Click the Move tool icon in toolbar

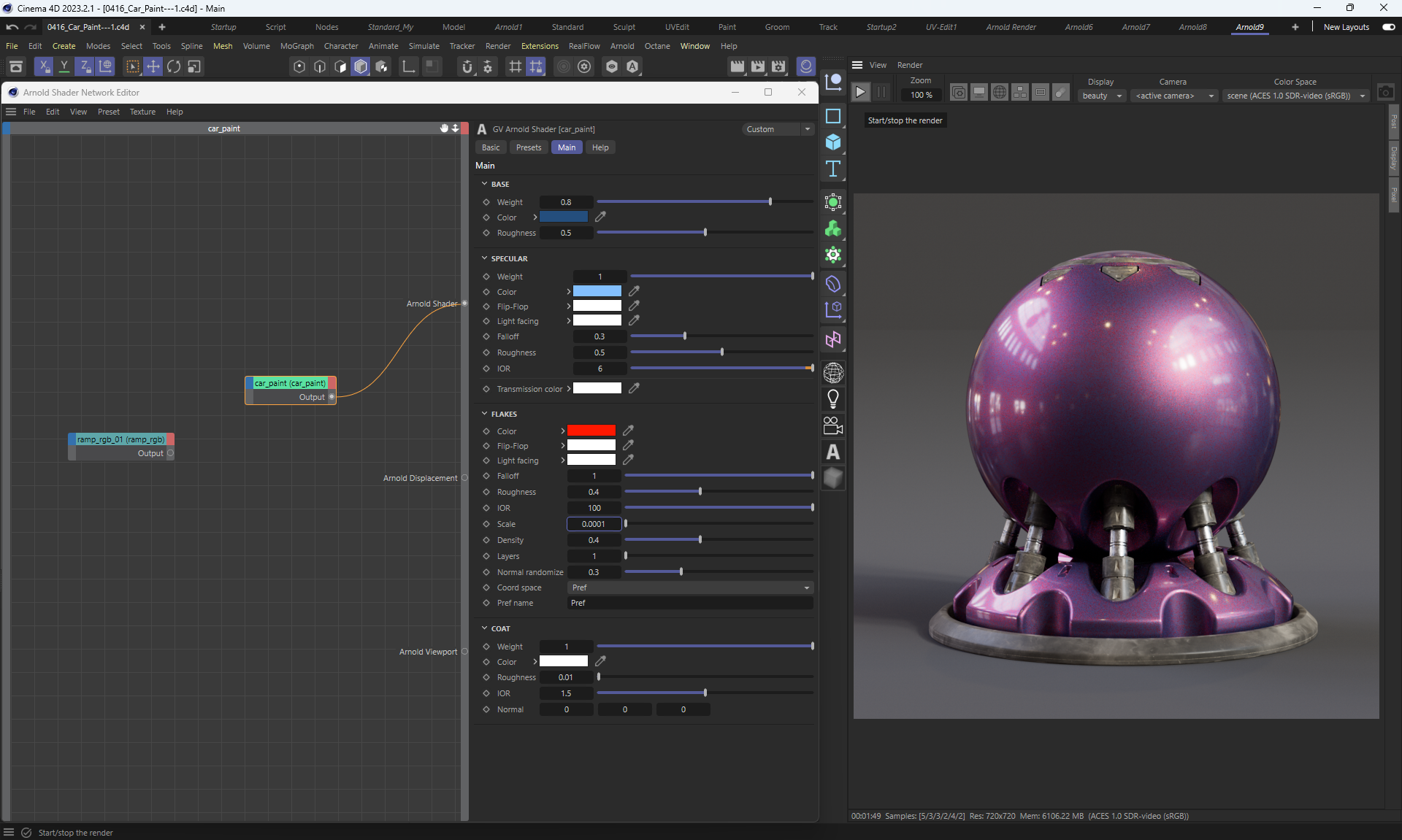point(153,66)
